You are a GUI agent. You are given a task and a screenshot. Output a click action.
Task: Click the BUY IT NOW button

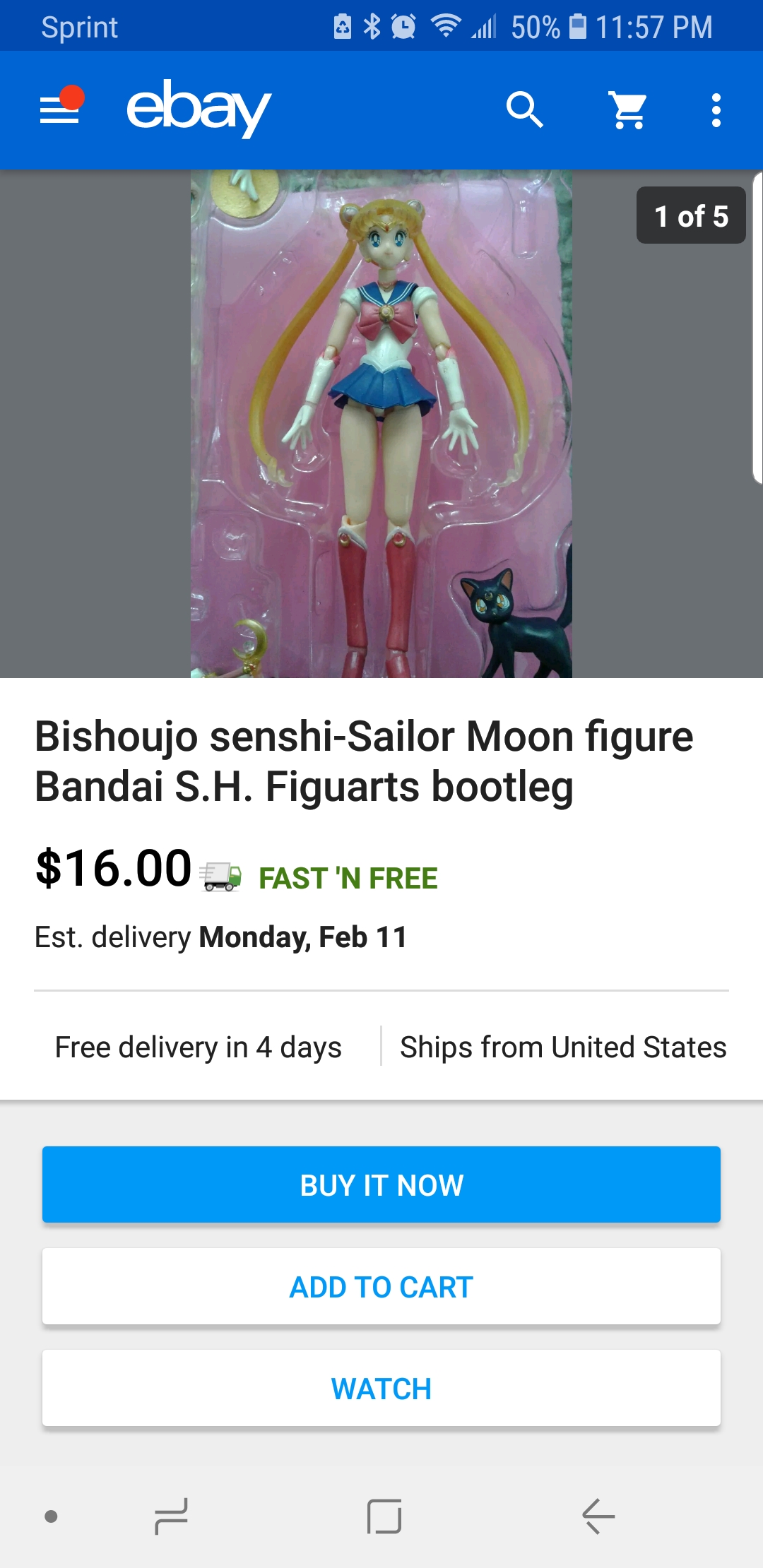pos(381,1184)
